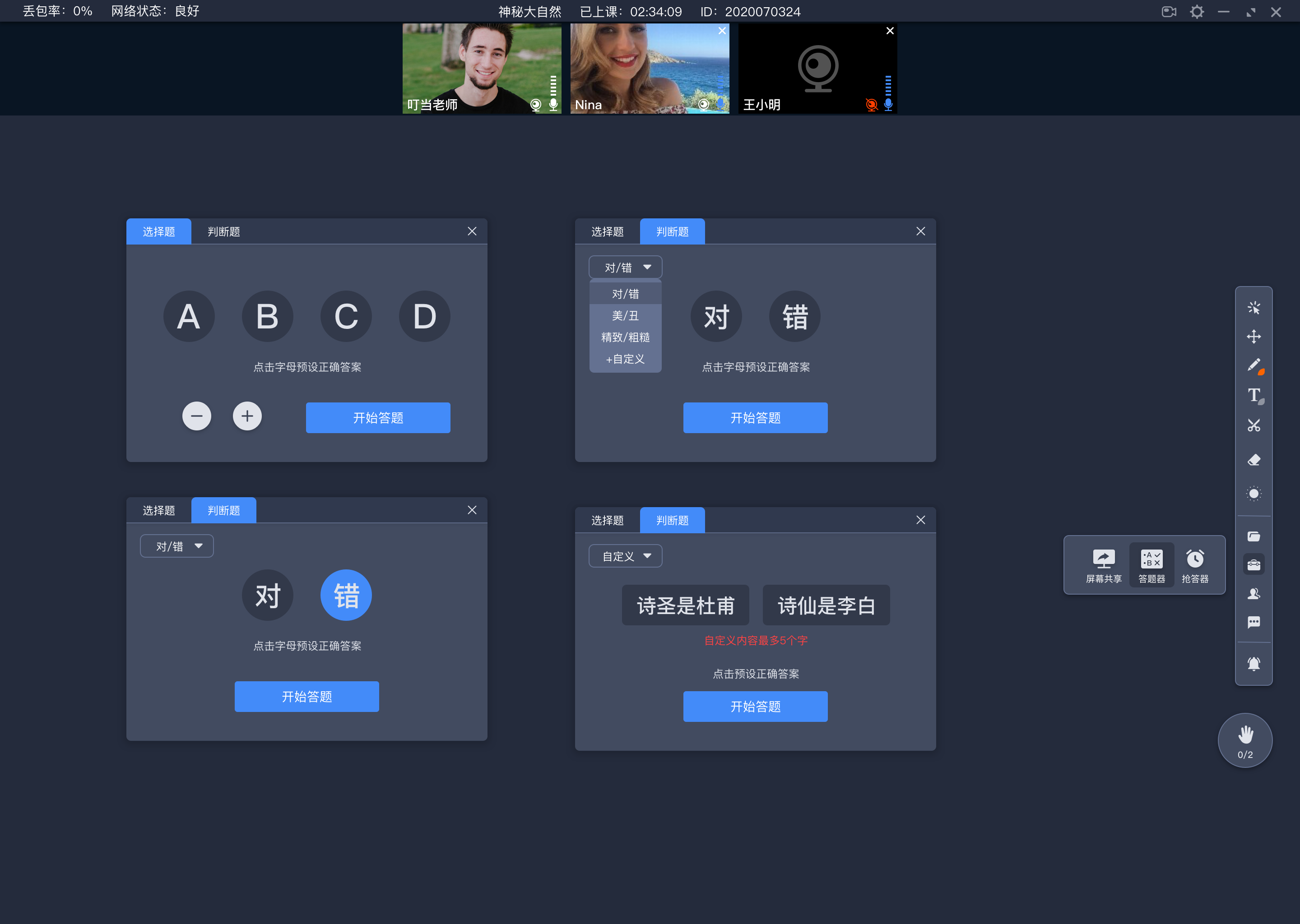This screenshot has height=924, width=1300.
Task: Expand the 对/错 dropdown in top-right panel
Action: tap(623, 267)
